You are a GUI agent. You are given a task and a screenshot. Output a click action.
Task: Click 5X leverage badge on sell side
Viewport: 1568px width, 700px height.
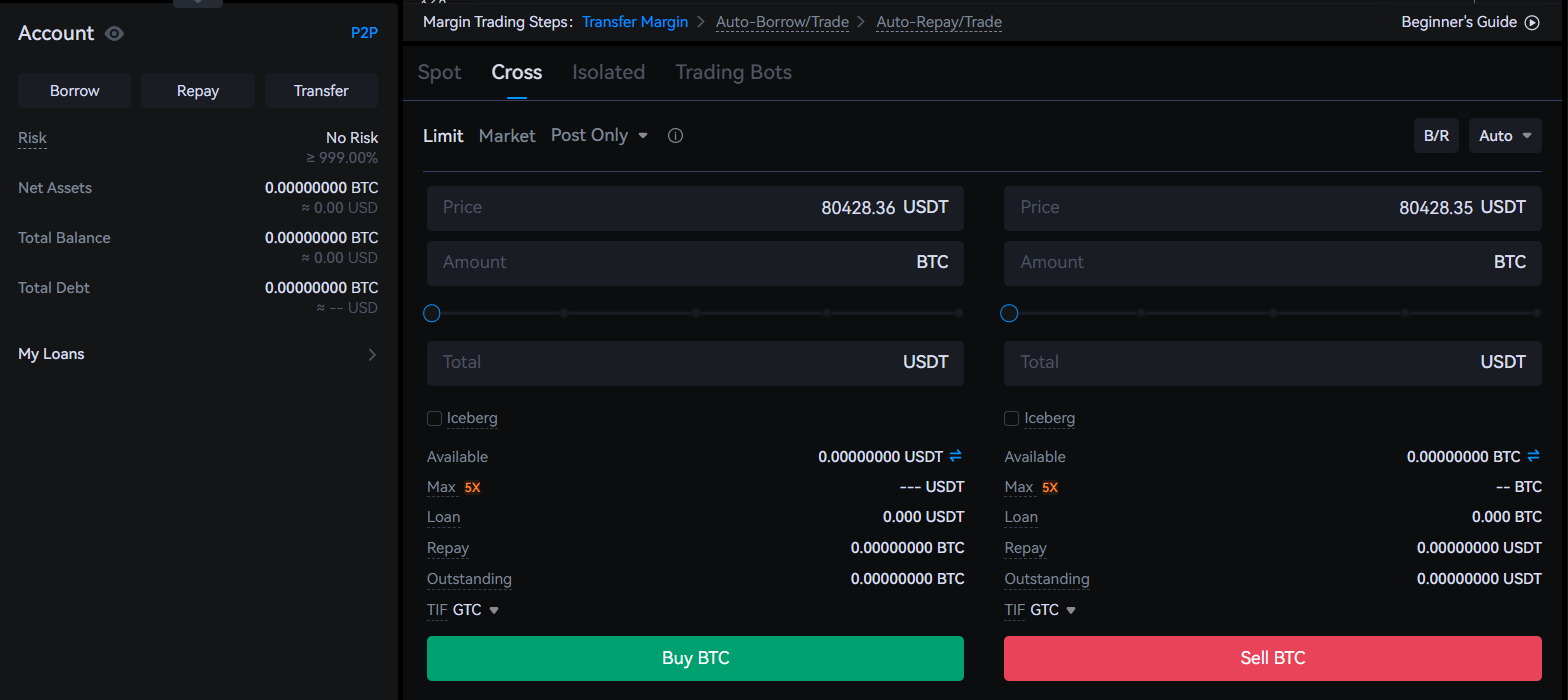pyautogui.click(x=1050, y=488)
